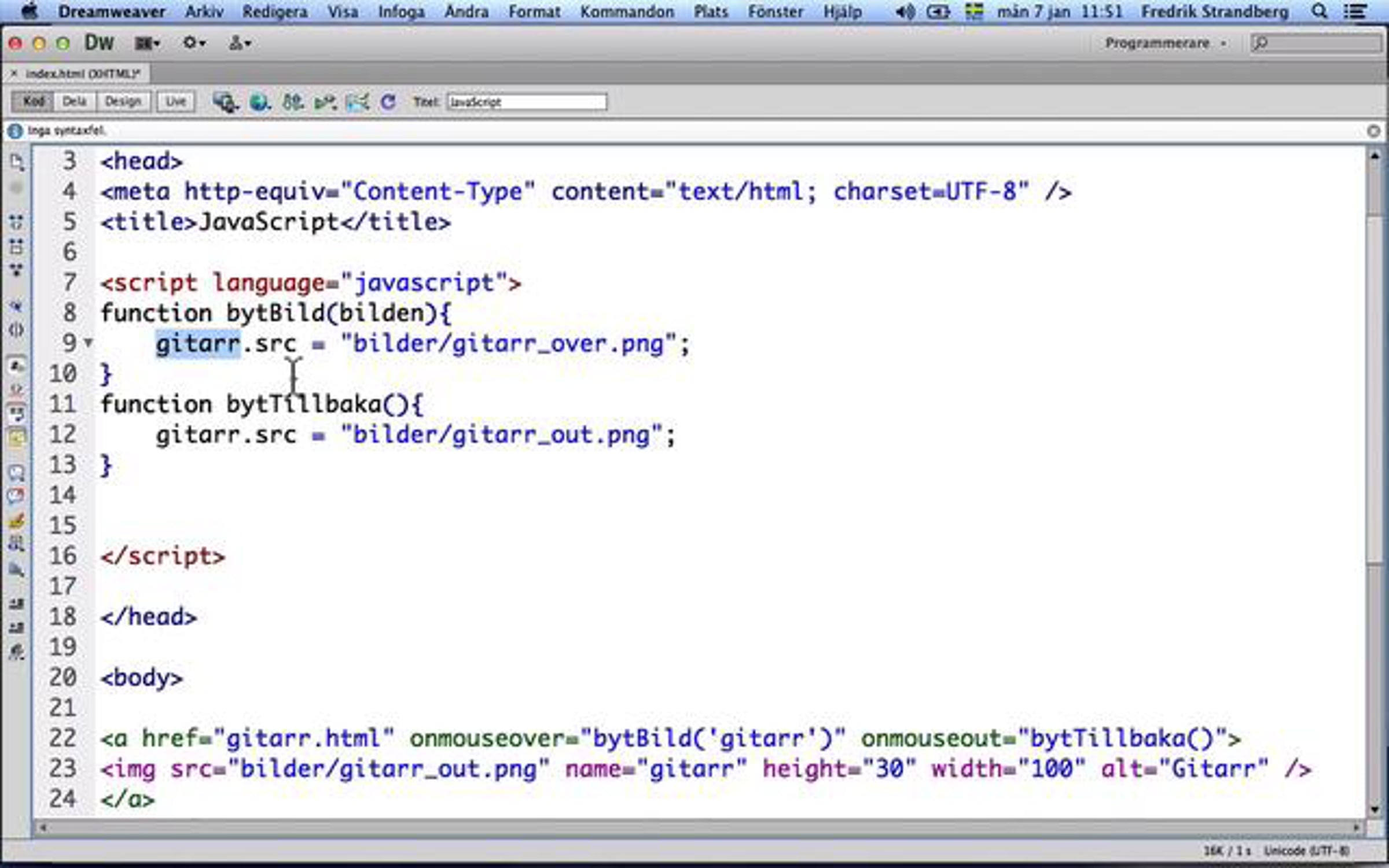Open the layout dropdown next to Dw logo
The height and width of the screenshot is (868, 1389).
tap(147, 43)
